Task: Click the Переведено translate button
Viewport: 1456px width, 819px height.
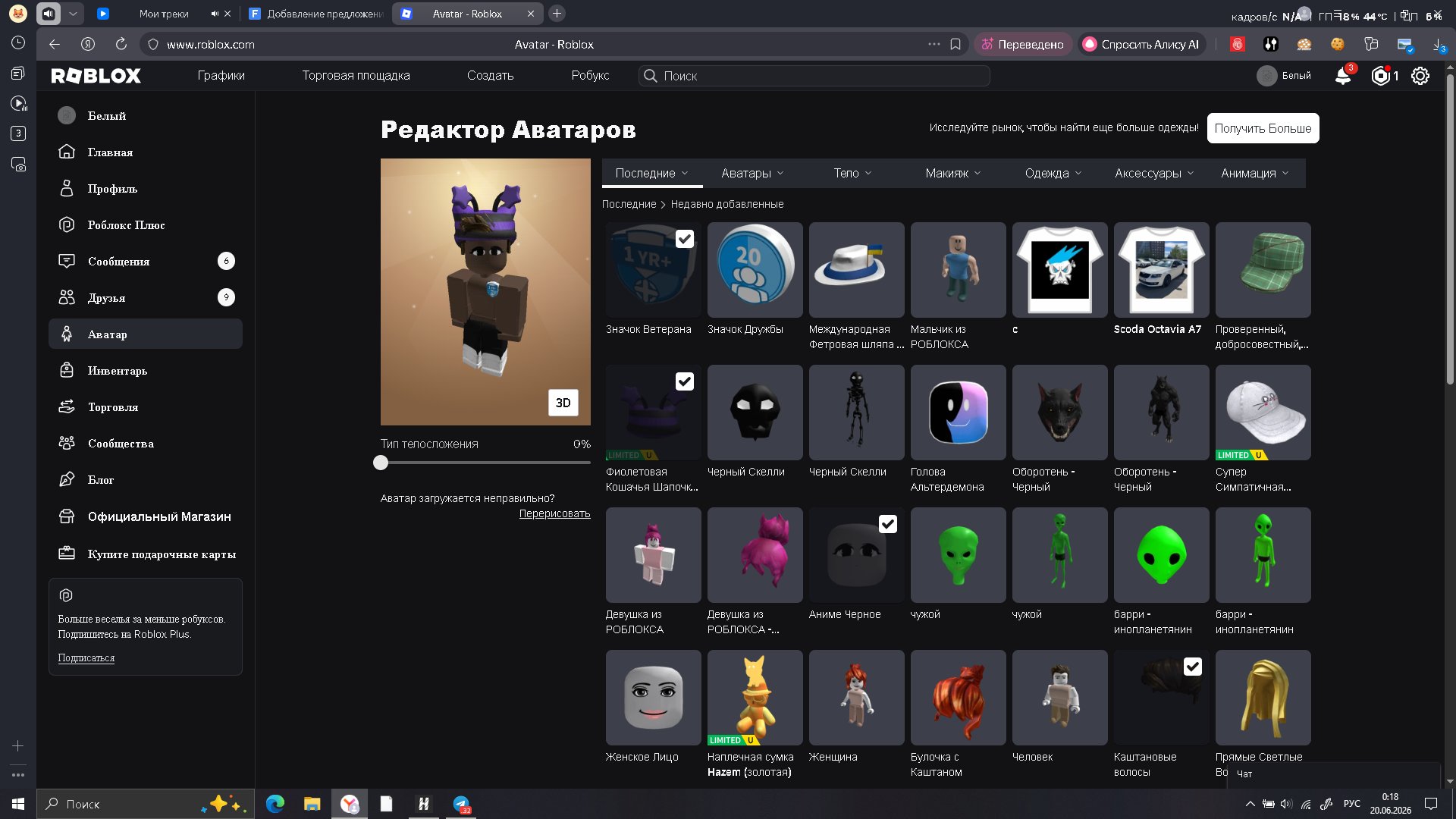Action: pyautogui.click(x=1023, y=45)
